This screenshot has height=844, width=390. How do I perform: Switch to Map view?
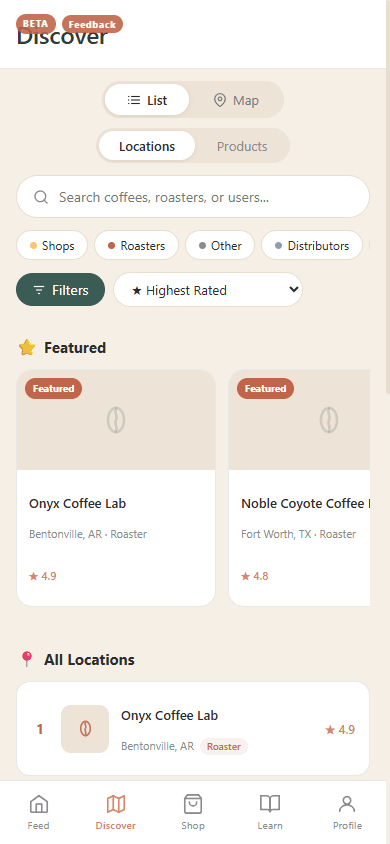(x=236, y=100)
